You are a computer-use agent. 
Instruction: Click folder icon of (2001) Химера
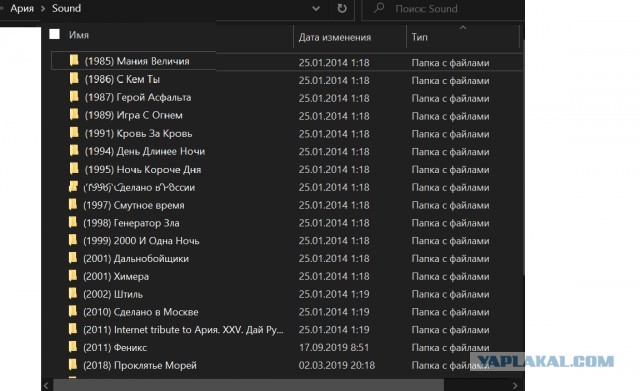point(73,276)
